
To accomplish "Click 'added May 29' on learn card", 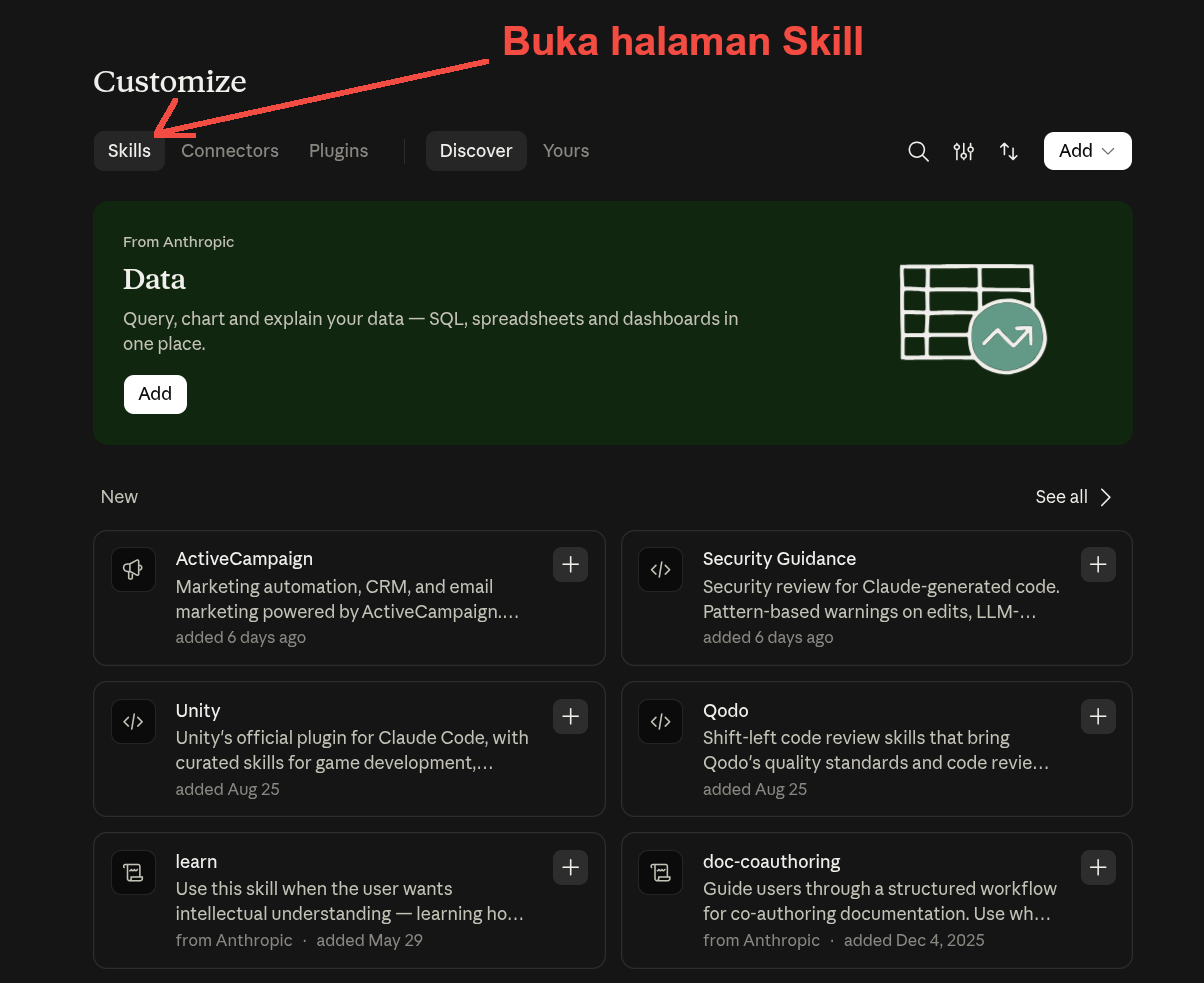I will [x=369, y=940].
